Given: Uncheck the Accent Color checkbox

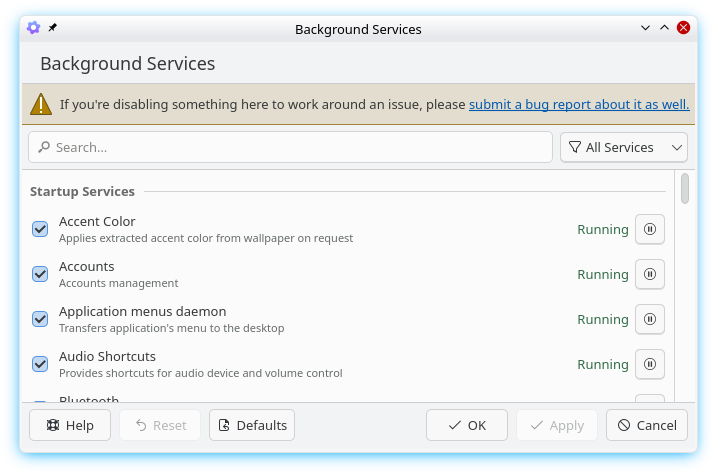Looking at the screenshot, I should point(40,229).
